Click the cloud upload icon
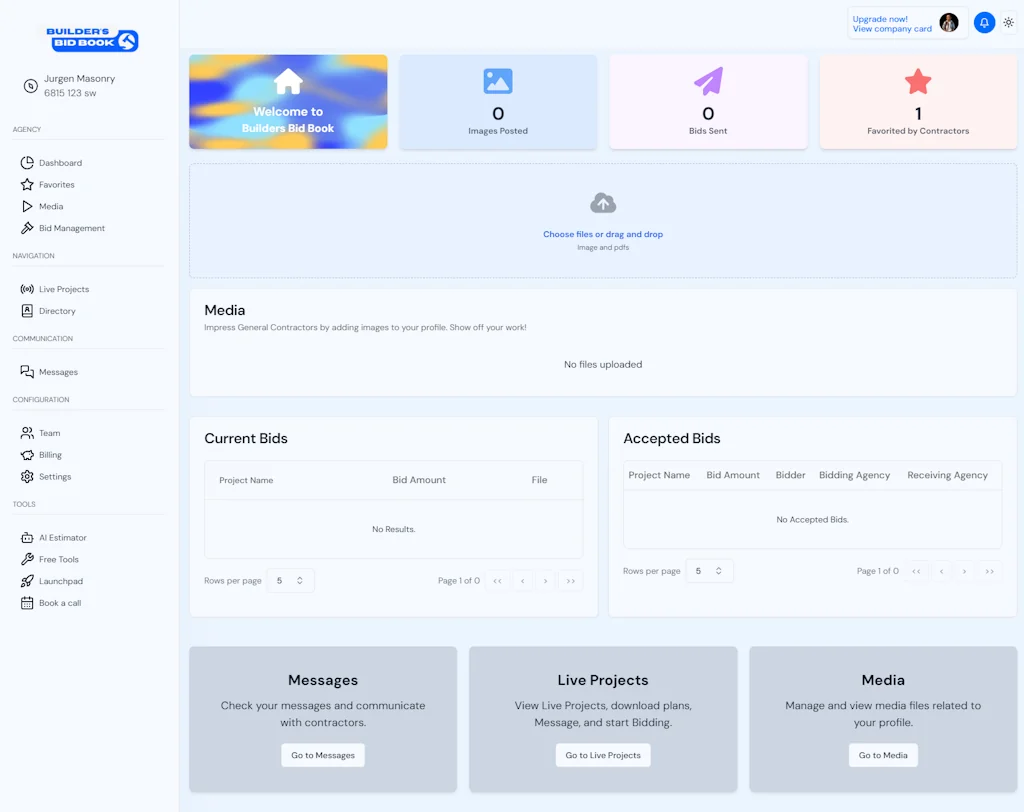 pyautogui.click(x=603, y=204)
